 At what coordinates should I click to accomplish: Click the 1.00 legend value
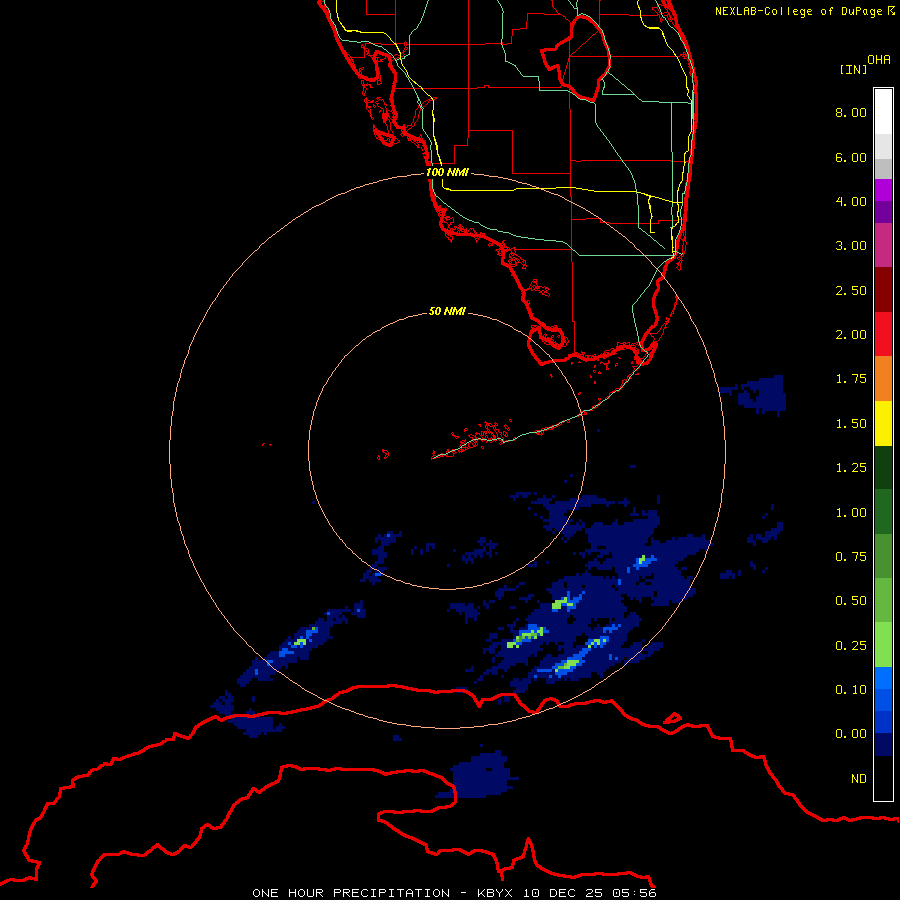tap(851, 513)
